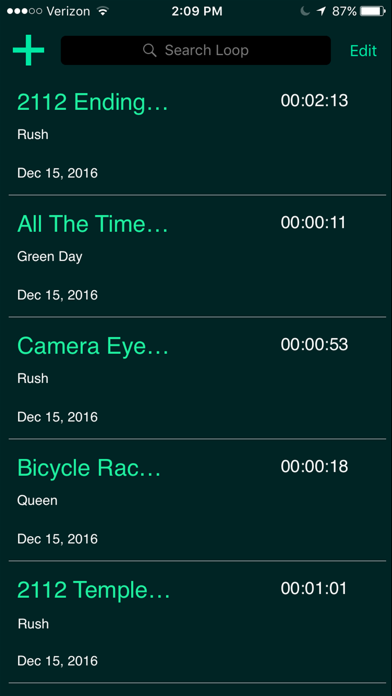Click the 00:00:11 duration on Green Day loop
Viewport: 392px width, 696px height.
(313, 222)
